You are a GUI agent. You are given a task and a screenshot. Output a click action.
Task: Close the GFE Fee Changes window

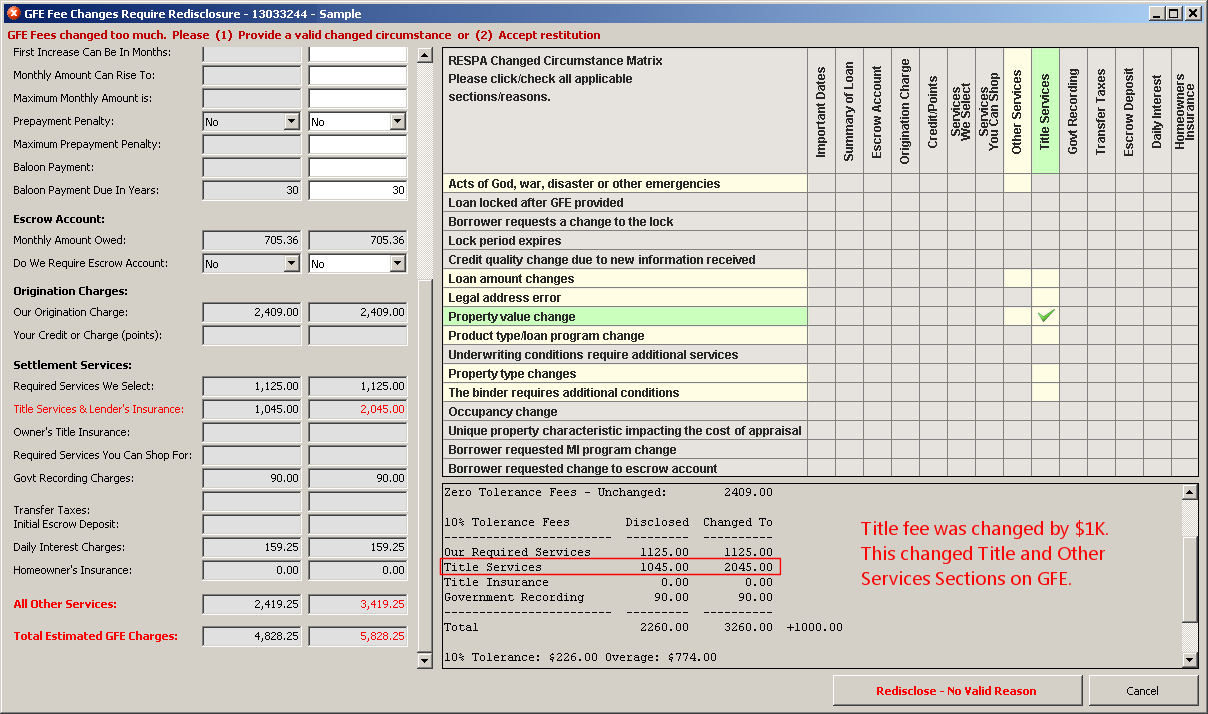pyautogui.click(x=1193, y=14)
